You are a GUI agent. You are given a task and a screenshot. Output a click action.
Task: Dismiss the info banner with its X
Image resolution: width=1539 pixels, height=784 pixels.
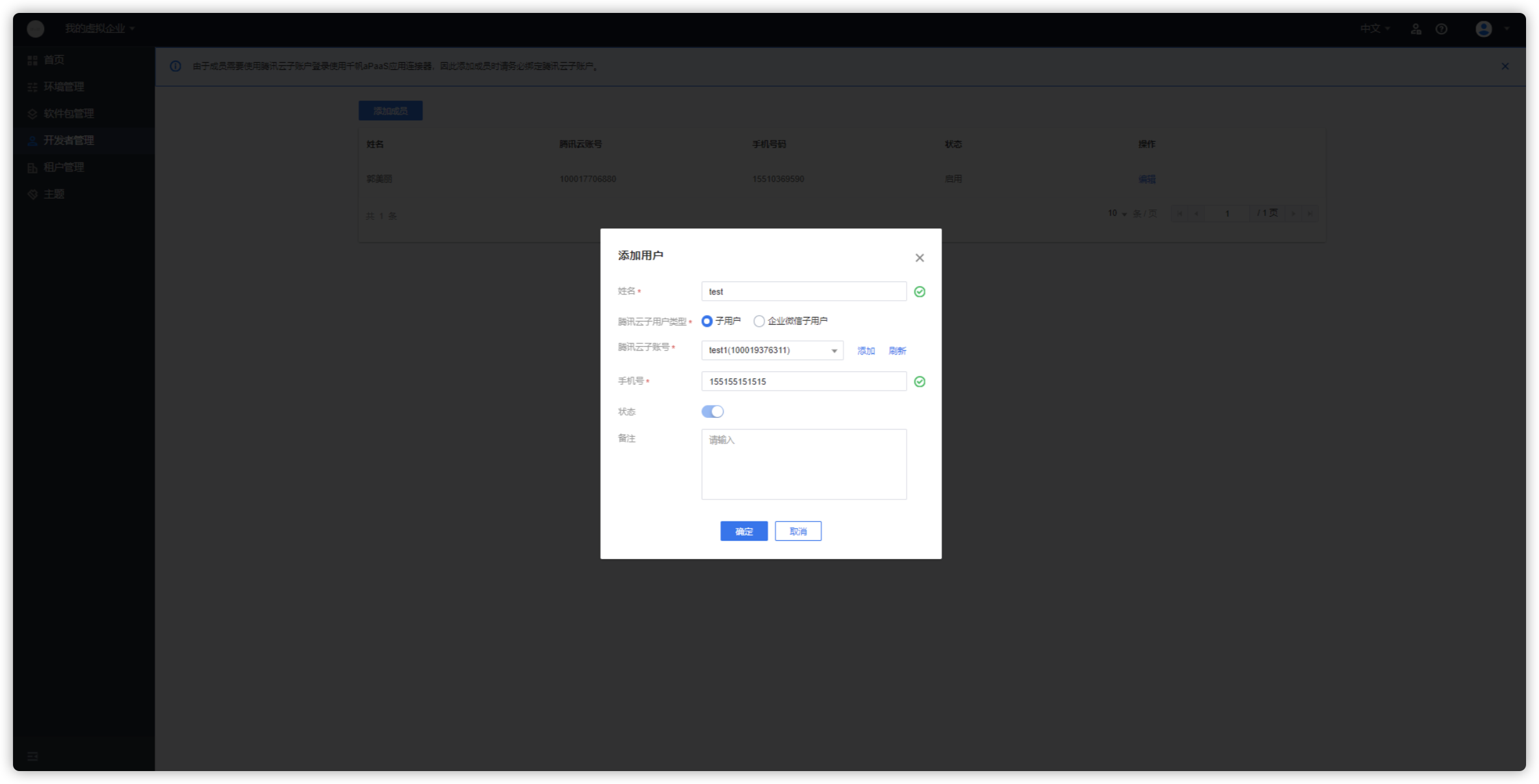[1505, 66]
